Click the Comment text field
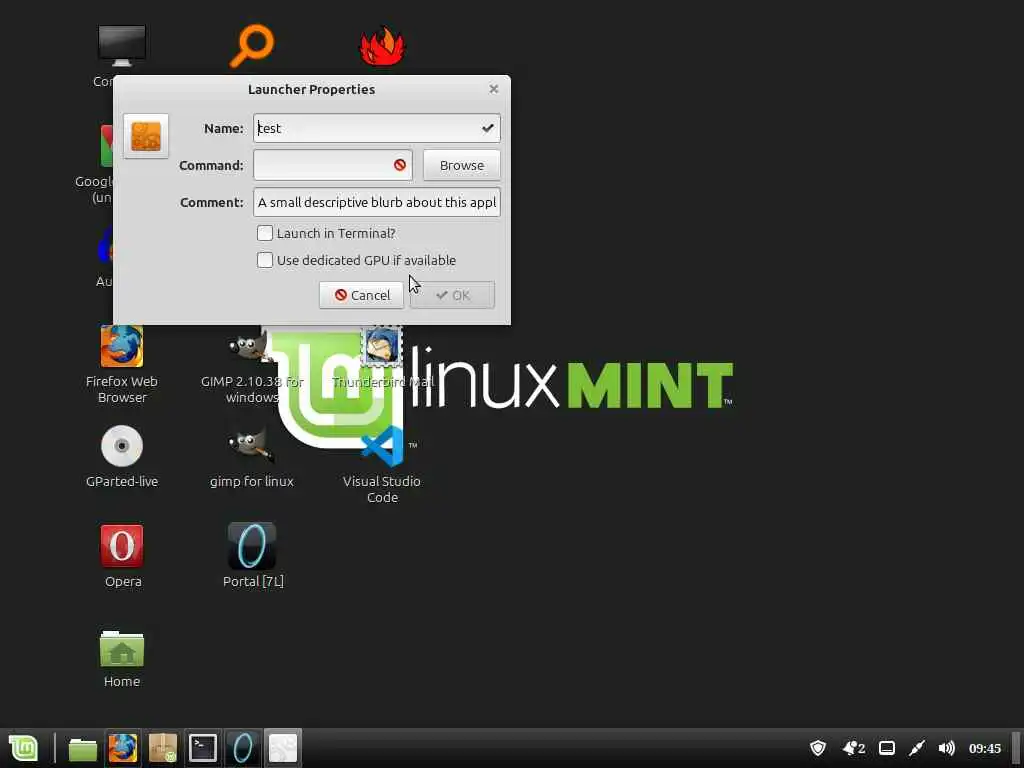1024x768 pixels. tap(377, 202)
